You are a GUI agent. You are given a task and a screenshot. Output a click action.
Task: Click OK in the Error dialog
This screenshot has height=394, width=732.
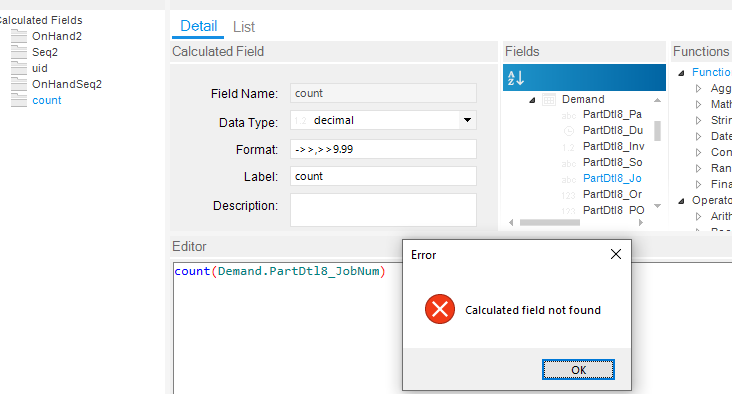(x=578, y=370)
